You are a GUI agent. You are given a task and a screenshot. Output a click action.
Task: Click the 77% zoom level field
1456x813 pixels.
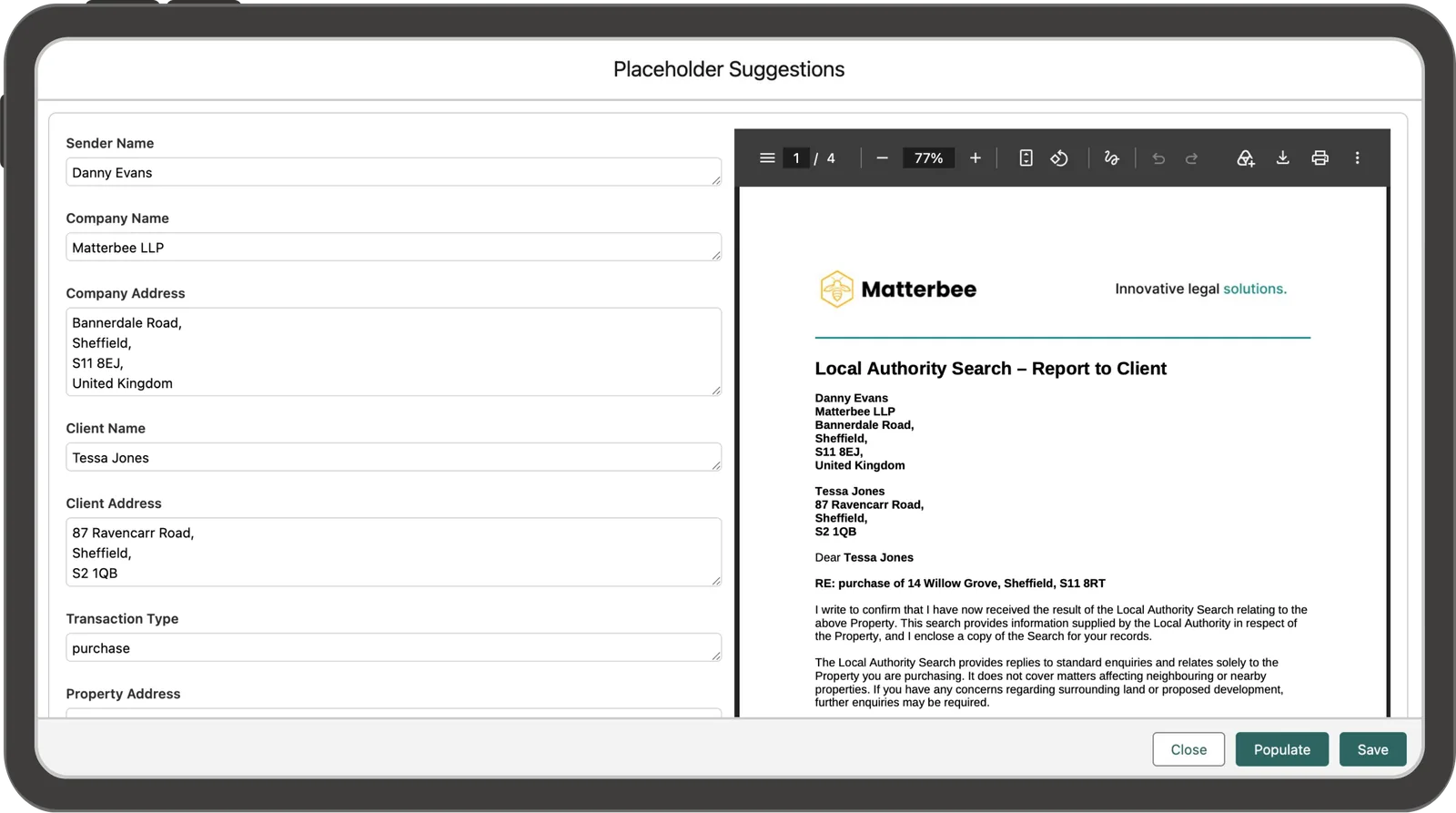[928, 158]
